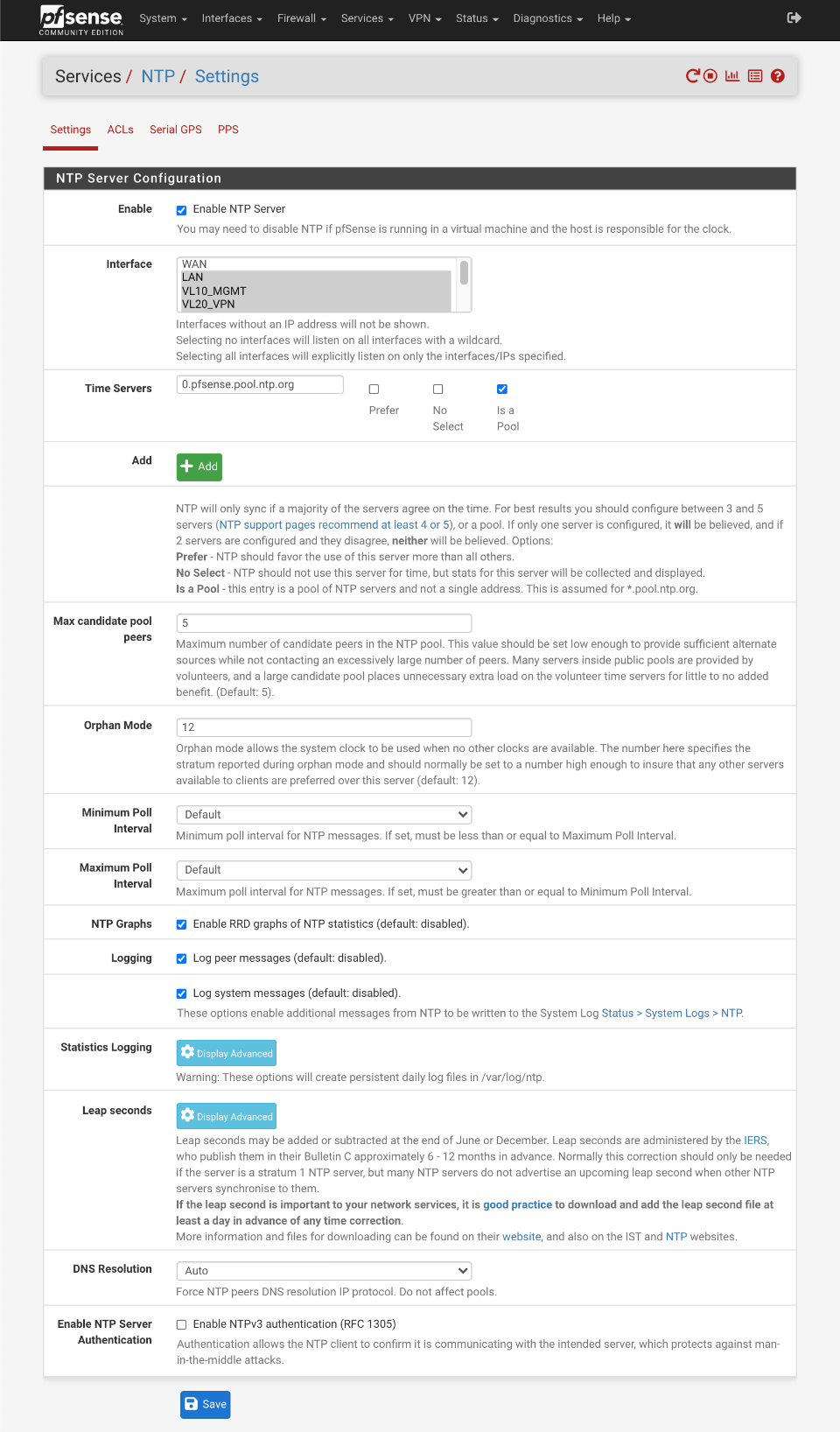Click the red help question mark icon
The image size is (840, 1432).
[778, 76]
